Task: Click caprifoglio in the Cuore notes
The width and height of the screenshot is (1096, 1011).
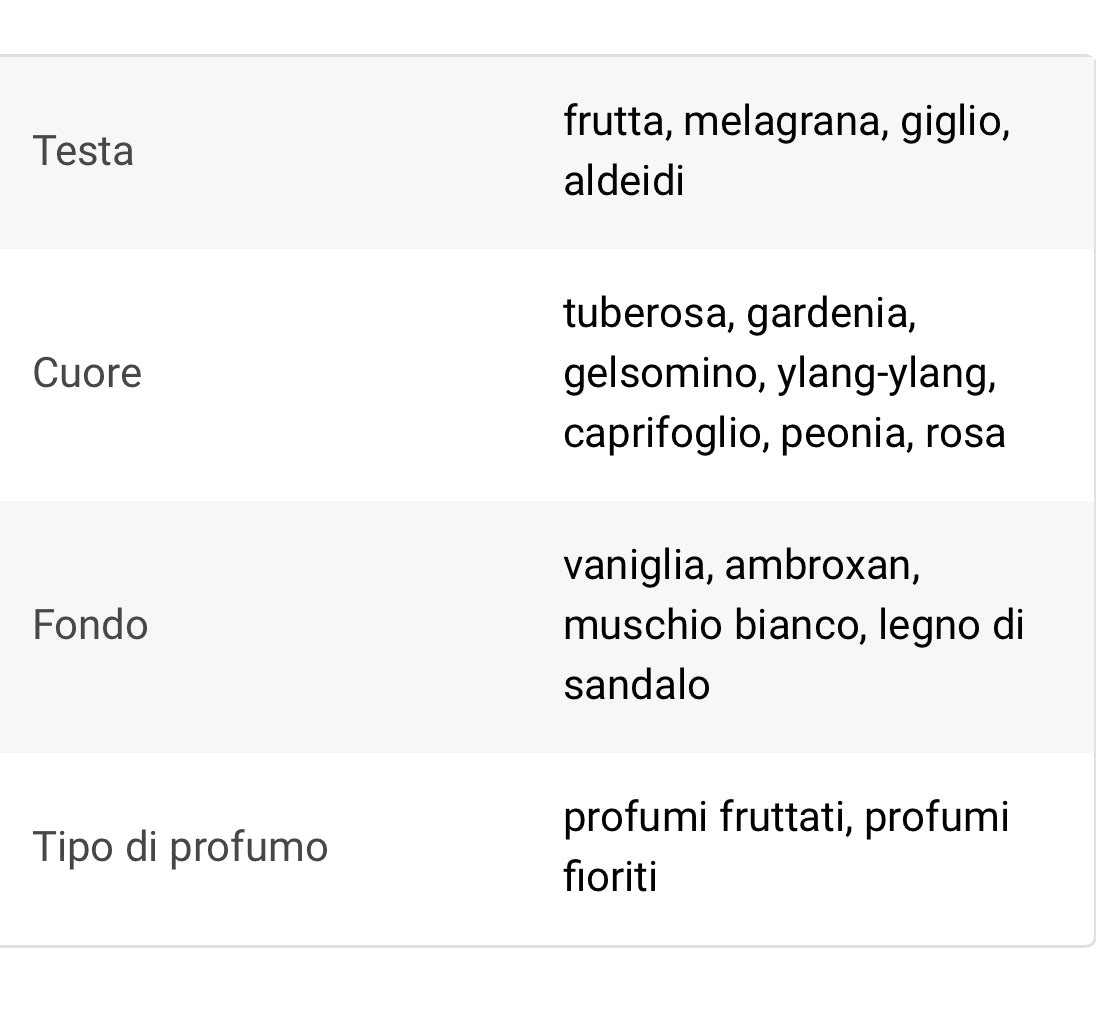Action: coord(662,434)
